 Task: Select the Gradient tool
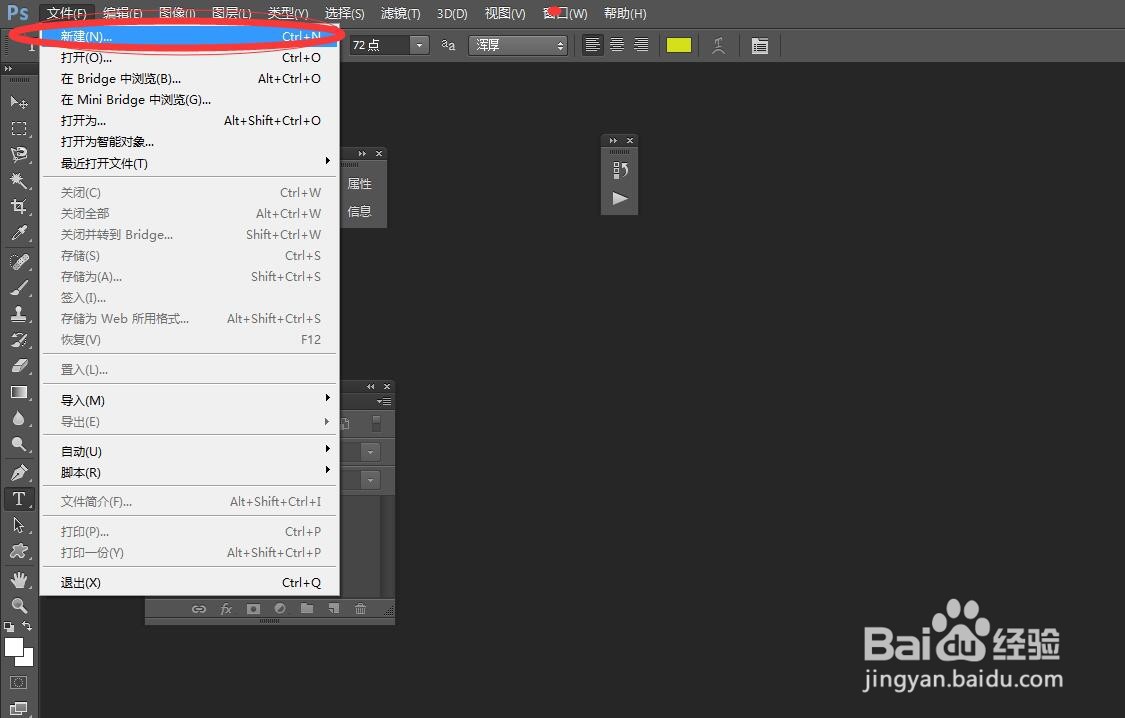coord(19,392)
